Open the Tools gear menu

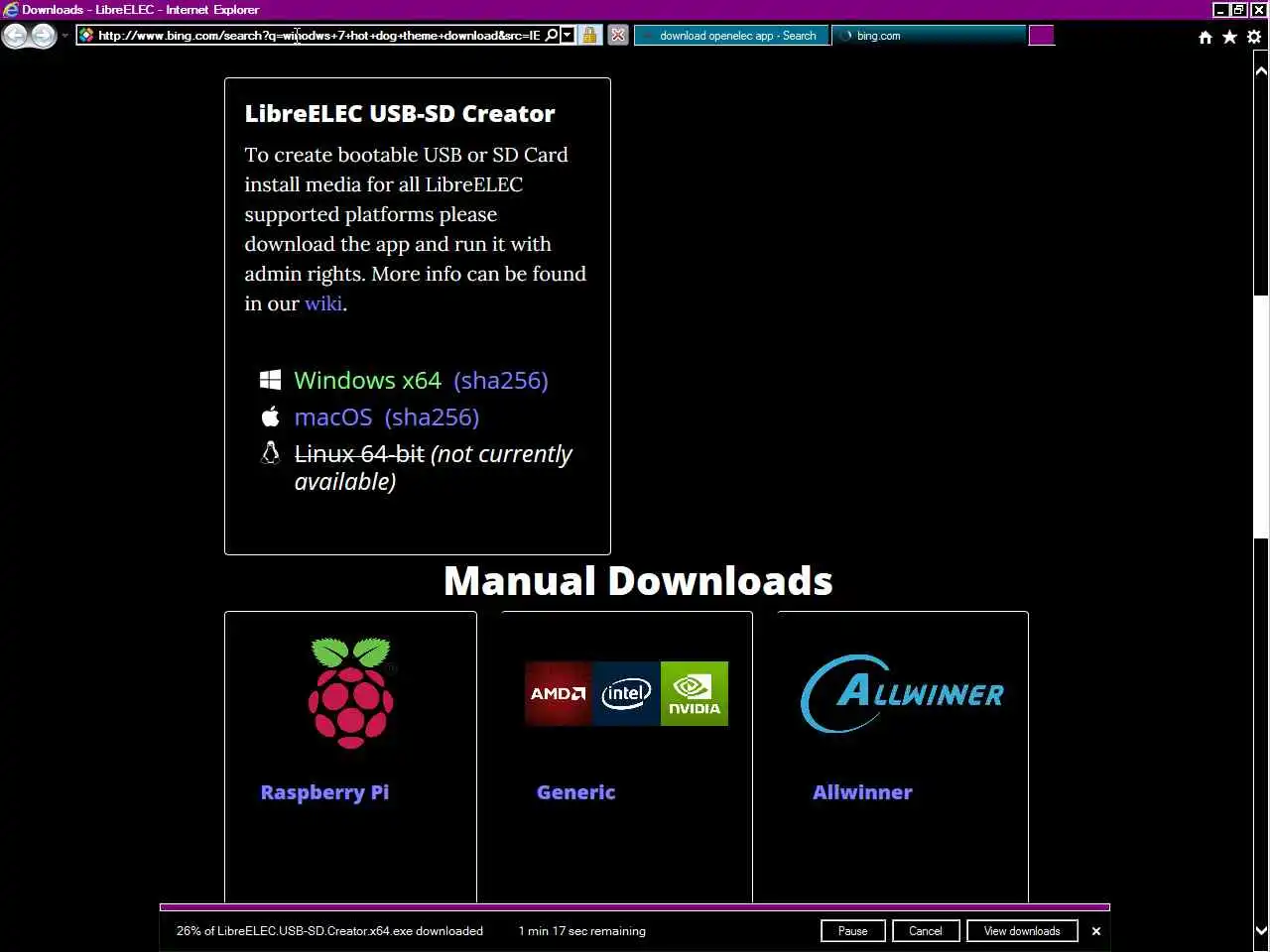click(x=1254, y=37)
